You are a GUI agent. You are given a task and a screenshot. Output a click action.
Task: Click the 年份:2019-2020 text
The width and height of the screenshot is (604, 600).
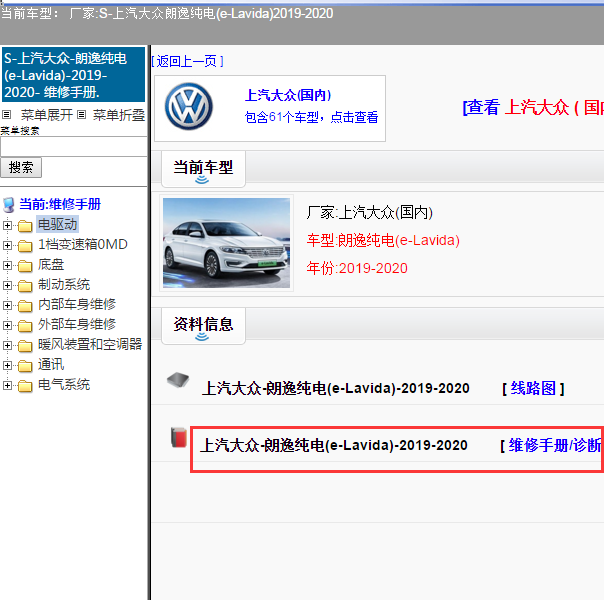(x=357, y=268)
